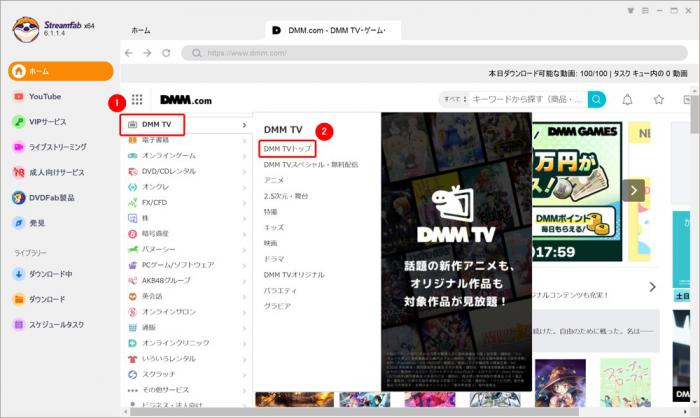Click the horizontal scrollbar at the bottom
Viewport: 700px width, 418px height.
click(353, 411)
